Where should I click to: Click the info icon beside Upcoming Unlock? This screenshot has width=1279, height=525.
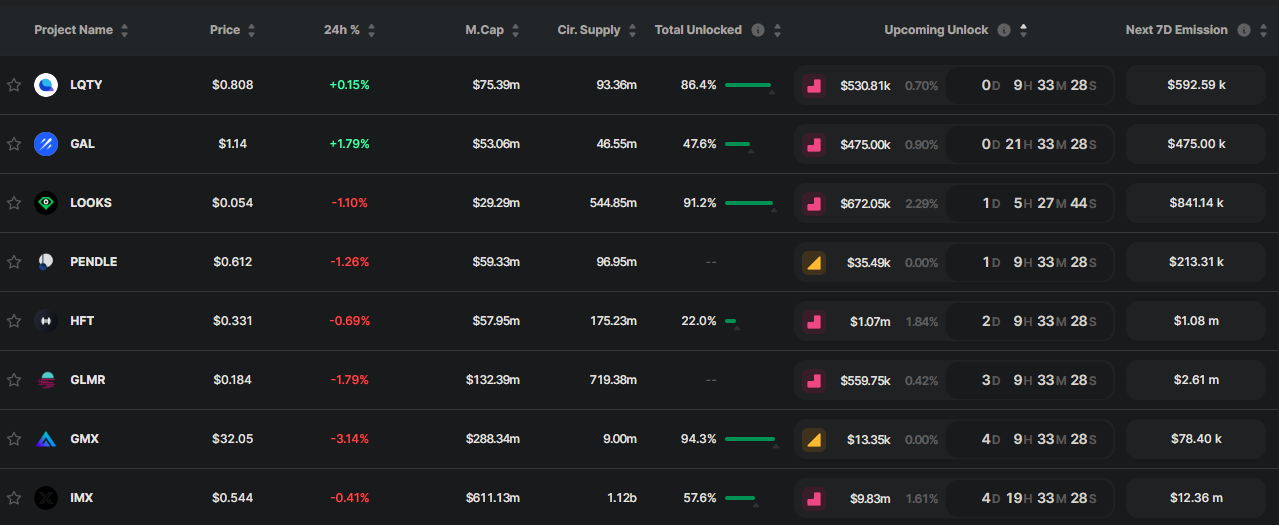tap(1004, 30)
